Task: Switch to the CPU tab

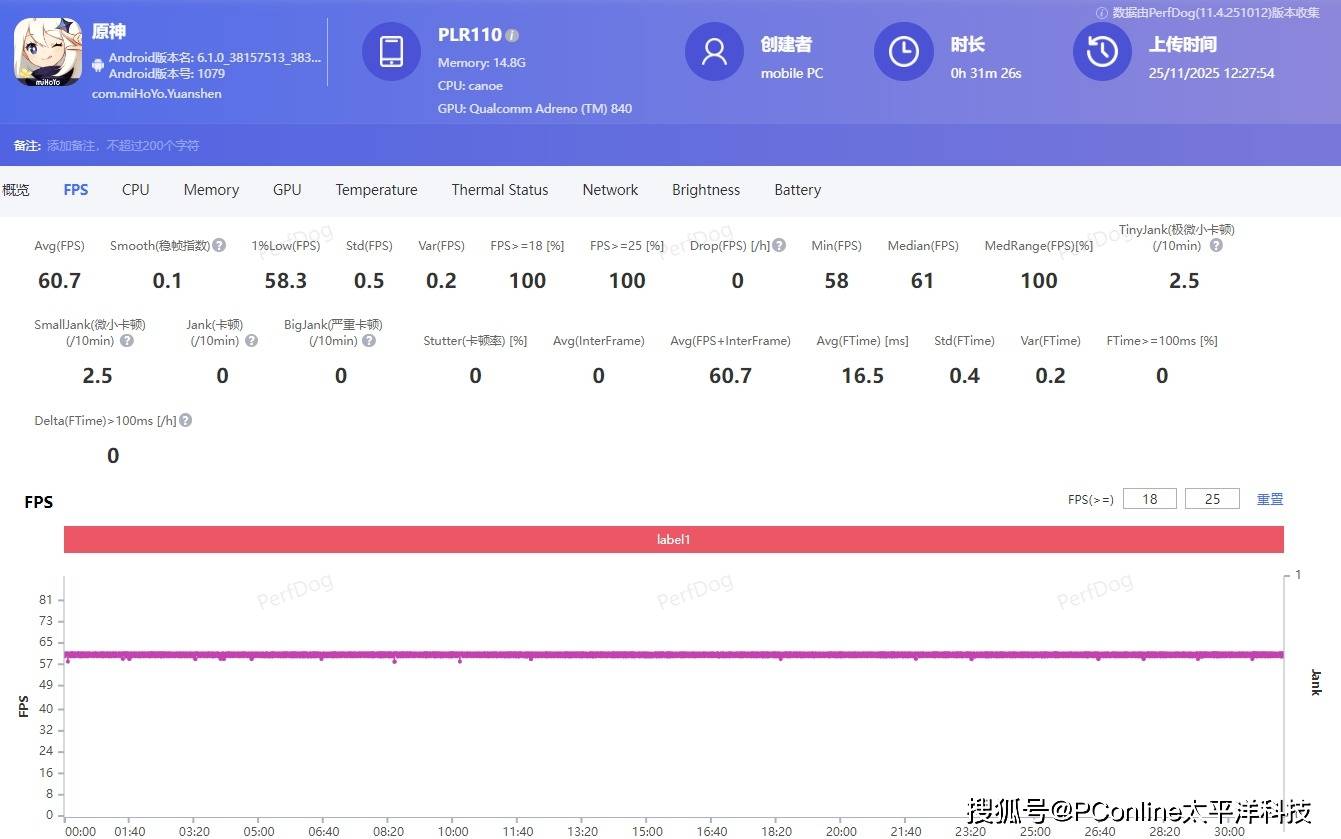Action: [135, 190]
